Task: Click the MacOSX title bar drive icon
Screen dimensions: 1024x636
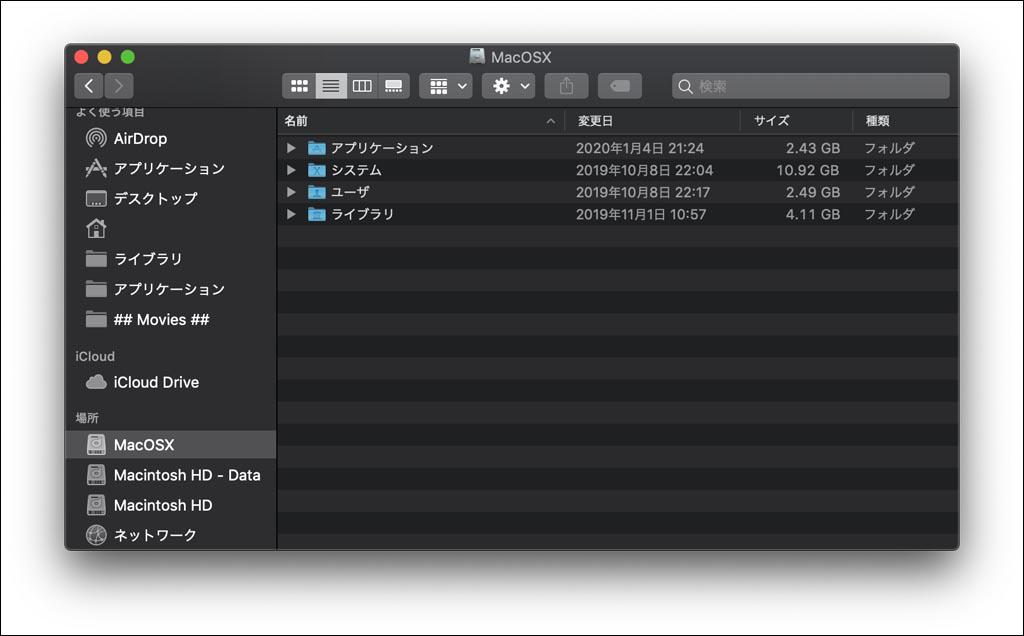Action: click(x=477, y=56)
